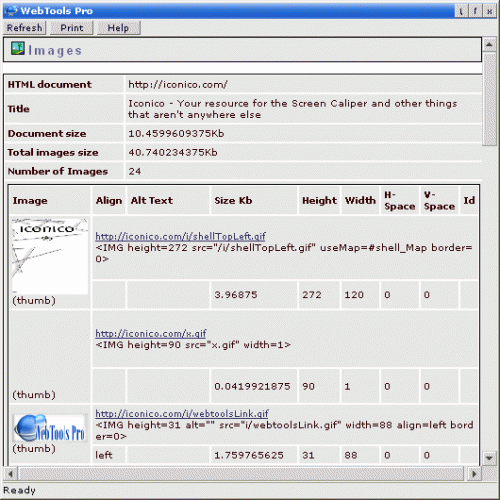Image resolution: width=500 pixels, height=500 pixels.
Task: Click the '(thumb)' label under x.gif
Action: click(x=34, y=395)
